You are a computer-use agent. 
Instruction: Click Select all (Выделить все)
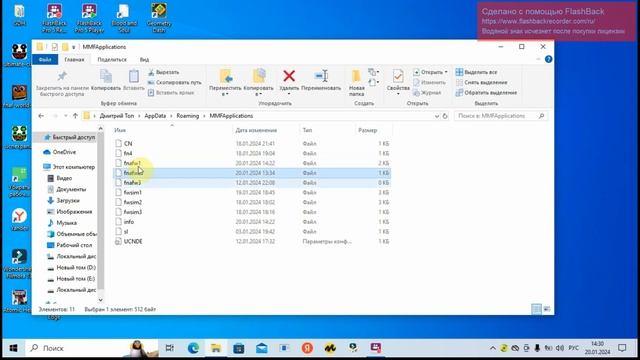click(476, 72)
